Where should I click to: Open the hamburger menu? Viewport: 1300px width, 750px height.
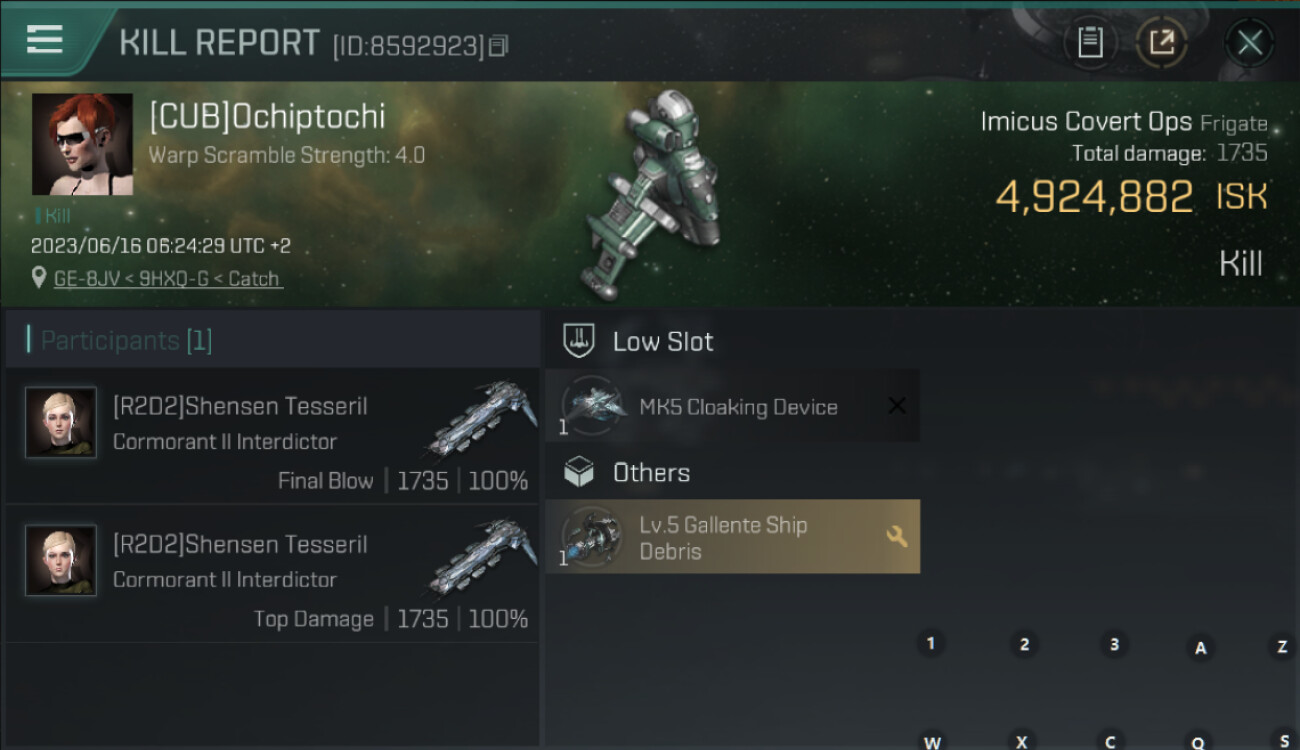click(x=45, y=39)
